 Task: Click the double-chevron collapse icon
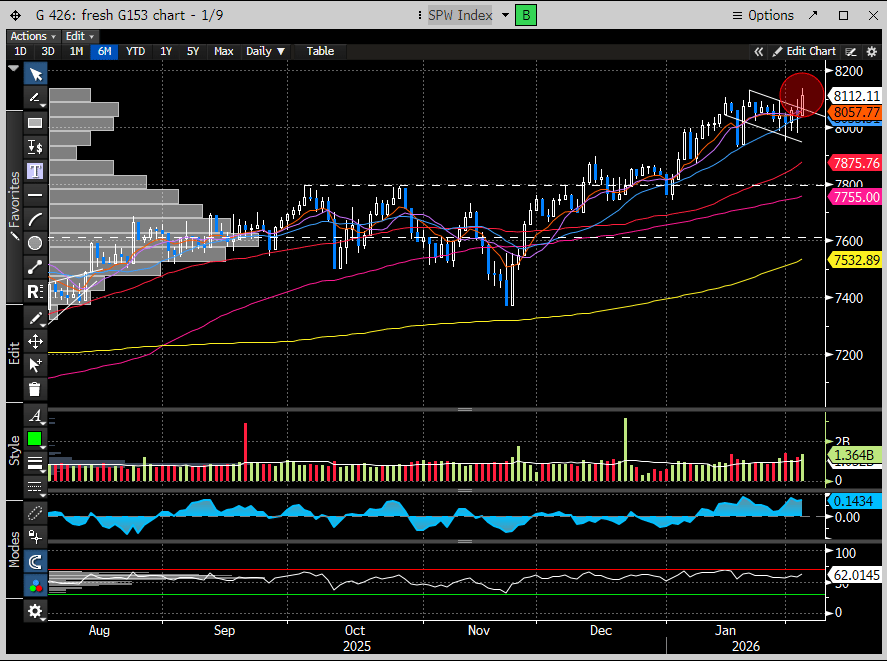coord(759,51)
